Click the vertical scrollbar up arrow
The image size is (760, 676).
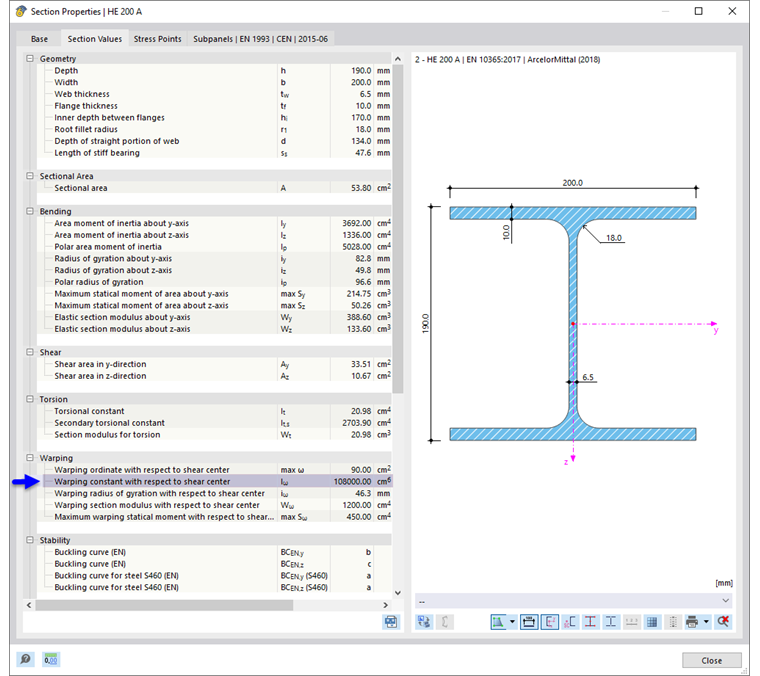[398, 59]
